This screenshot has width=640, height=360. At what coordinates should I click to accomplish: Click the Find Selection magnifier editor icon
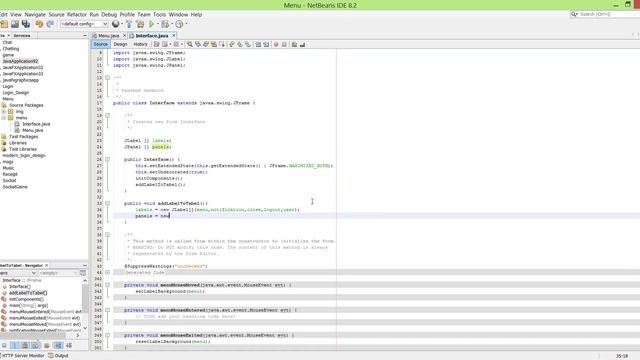tap(189, 44)
